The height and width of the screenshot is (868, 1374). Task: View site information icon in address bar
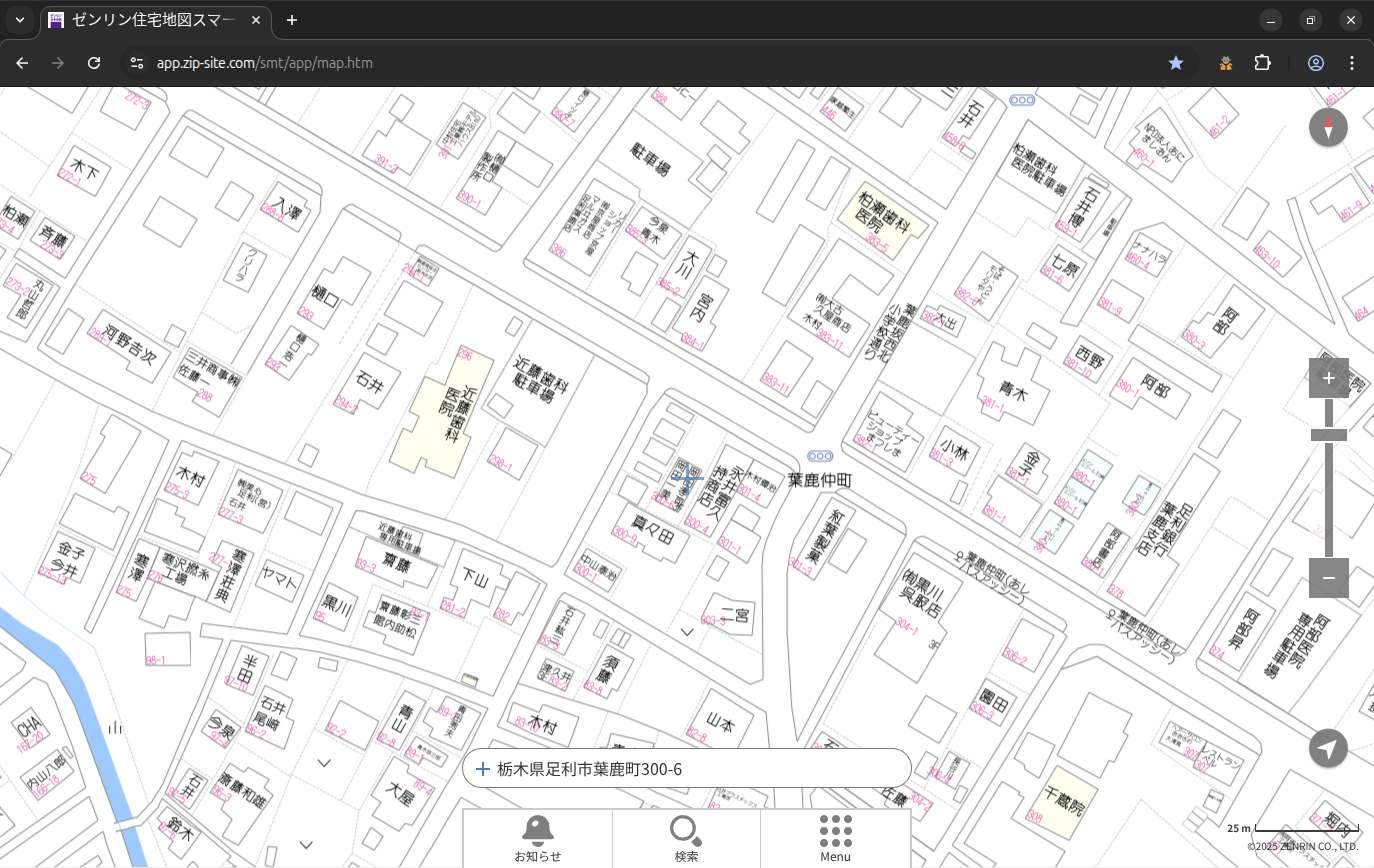click(x=137, y=63)
